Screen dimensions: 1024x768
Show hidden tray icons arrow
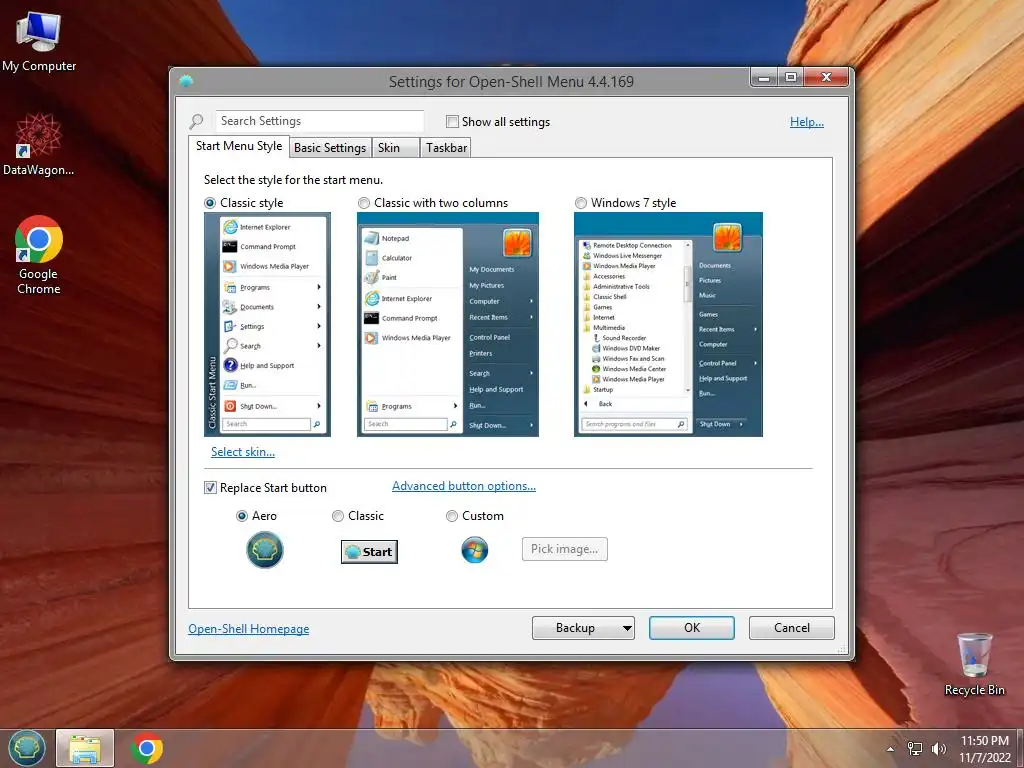click(890, 749)
